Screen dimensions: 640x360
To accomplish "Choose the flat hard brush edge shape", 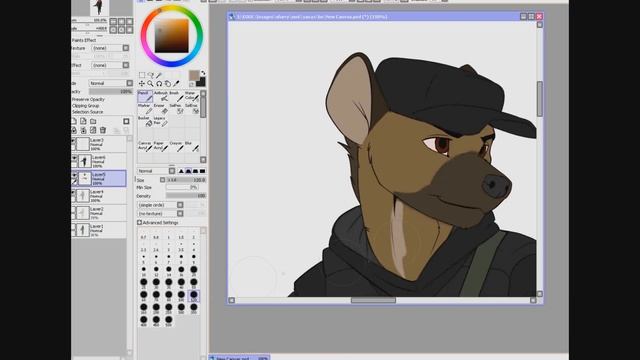I will point(202,171).
